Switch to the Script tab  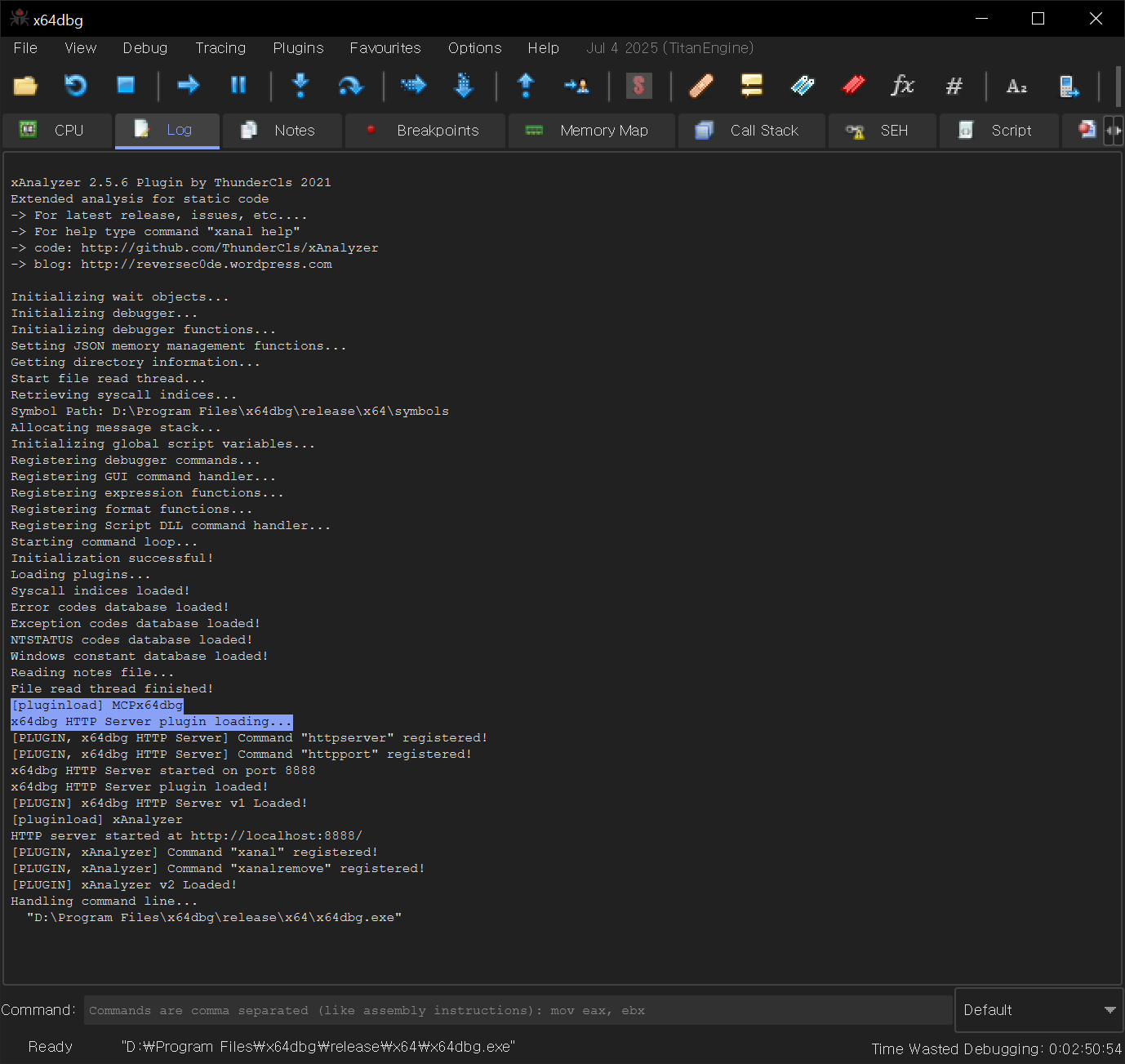[x=999, y=131]
